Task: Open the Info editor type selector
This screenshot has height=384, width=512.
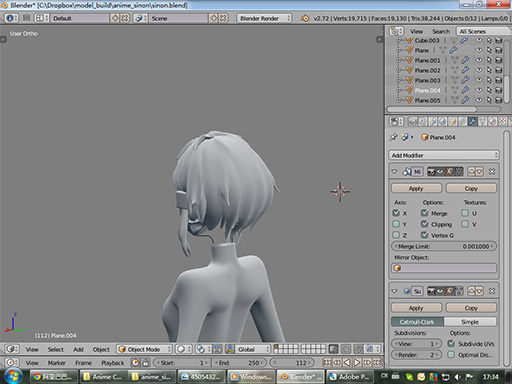Action: (12, 18)
